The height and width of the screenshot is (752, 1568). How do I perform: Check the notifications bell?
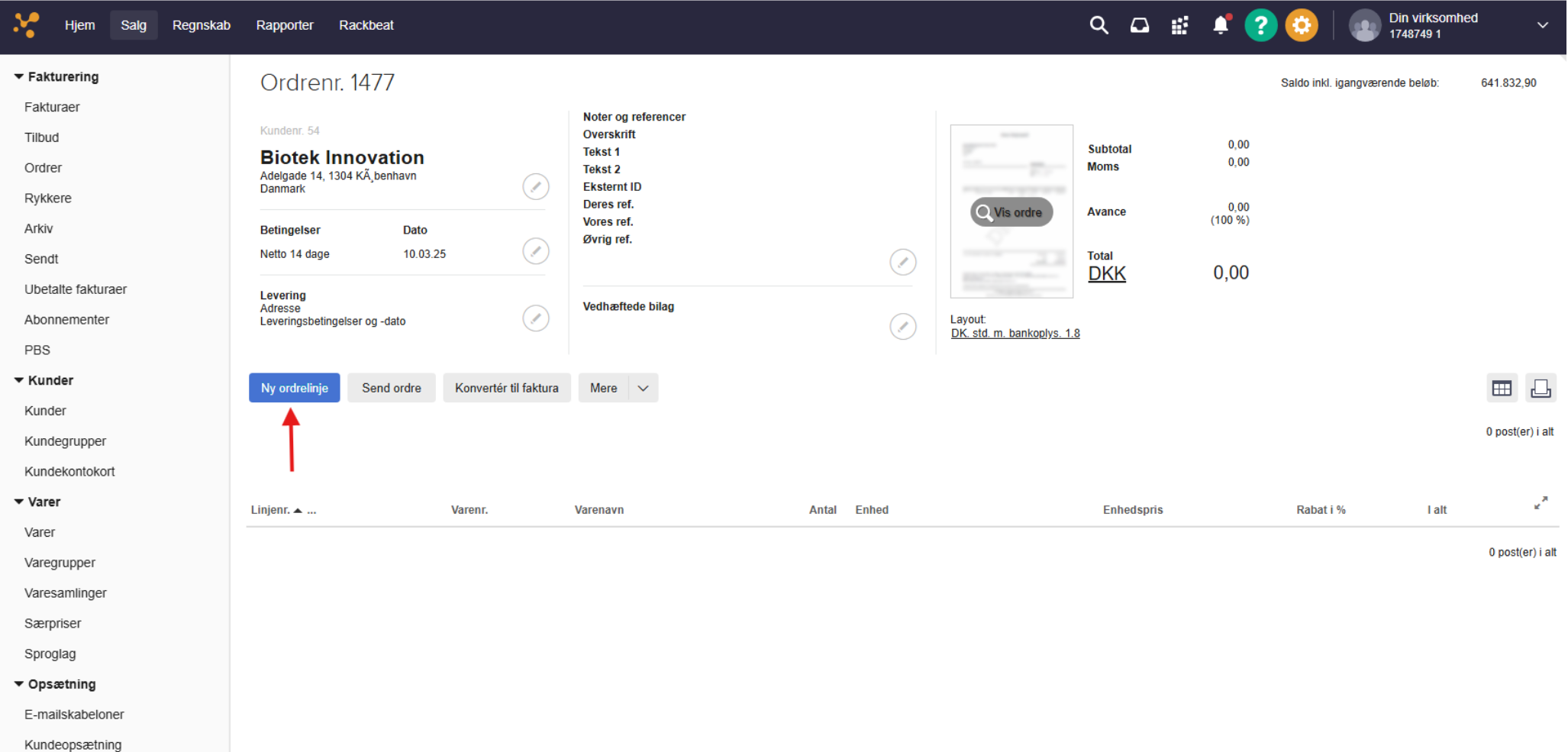coord(1221,25)
